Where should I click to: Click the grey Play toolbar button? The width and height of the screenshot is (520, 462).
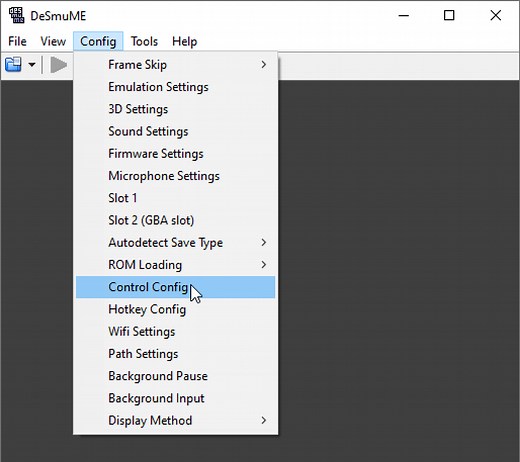(x=59, y=64)
